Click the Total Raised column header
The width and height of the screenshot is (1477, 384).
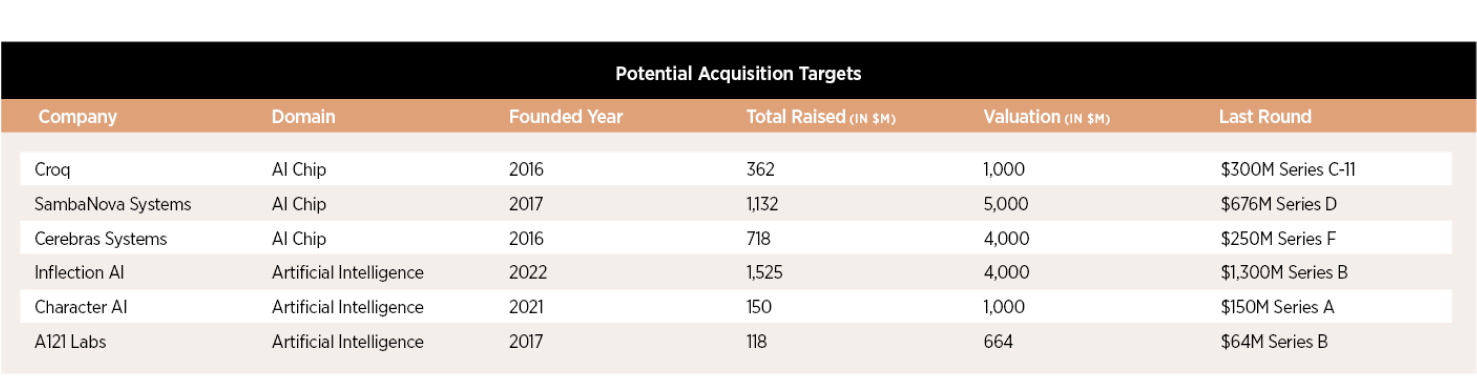tap(820, 117)
